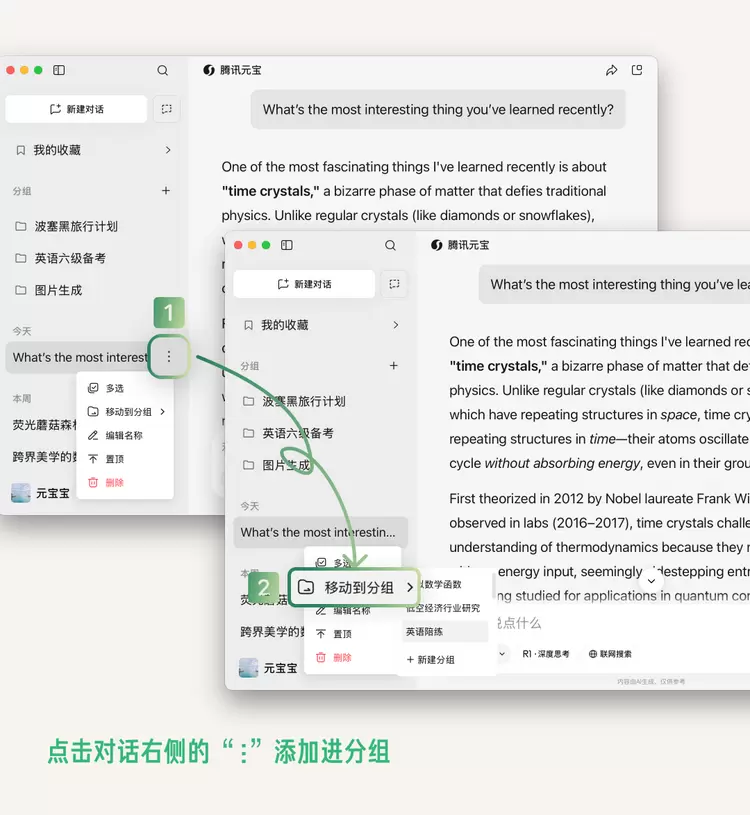Viewport: 750px width, 815px height.
Task: Click dashed-square icon beside 新建对话 in front window
Action: (x=394, y=284)
